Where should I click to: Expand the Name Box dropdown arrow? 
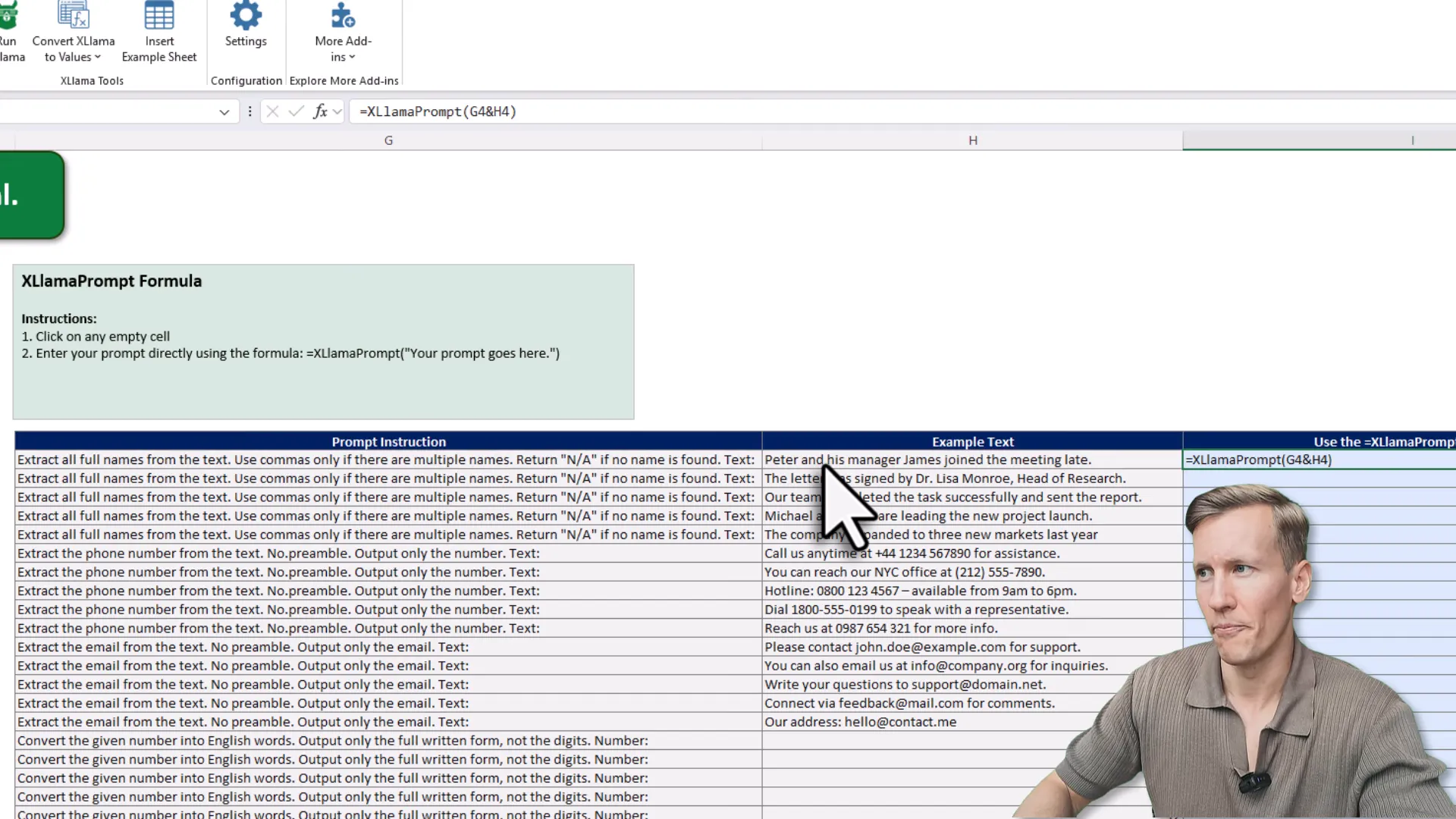(224, 111)
